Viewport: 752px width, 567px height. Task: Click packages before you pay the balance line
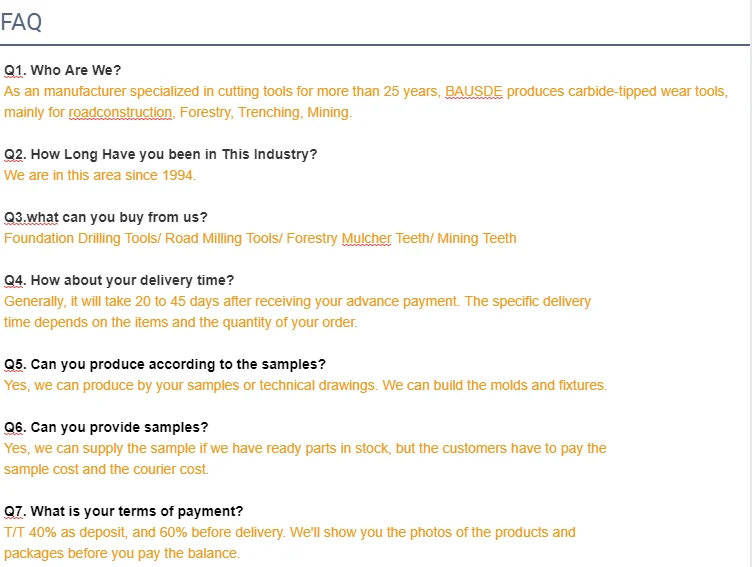point(122,554)
